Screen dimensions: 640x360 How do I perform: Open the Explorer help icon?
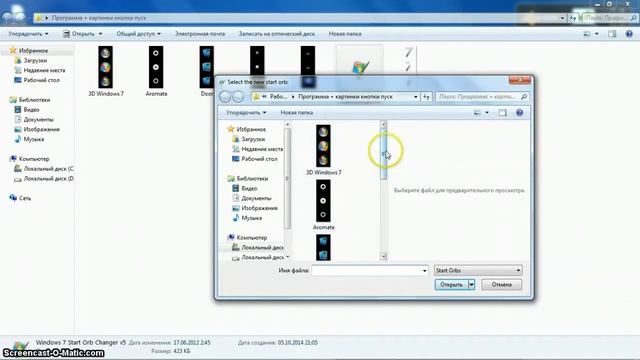point(629,34)
